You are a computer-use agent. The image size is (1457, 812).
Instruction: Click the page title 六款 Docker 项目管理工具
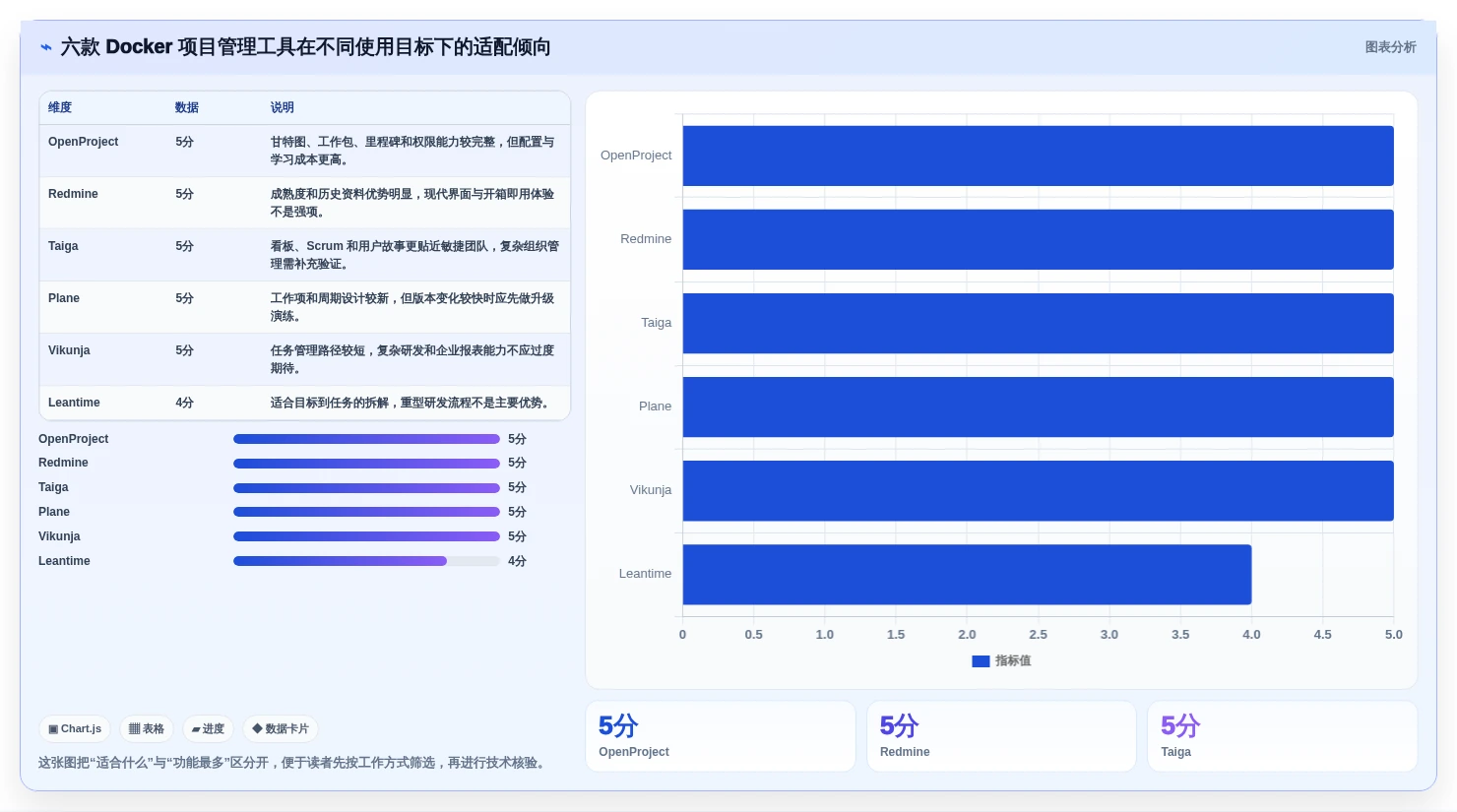(305, 47)
